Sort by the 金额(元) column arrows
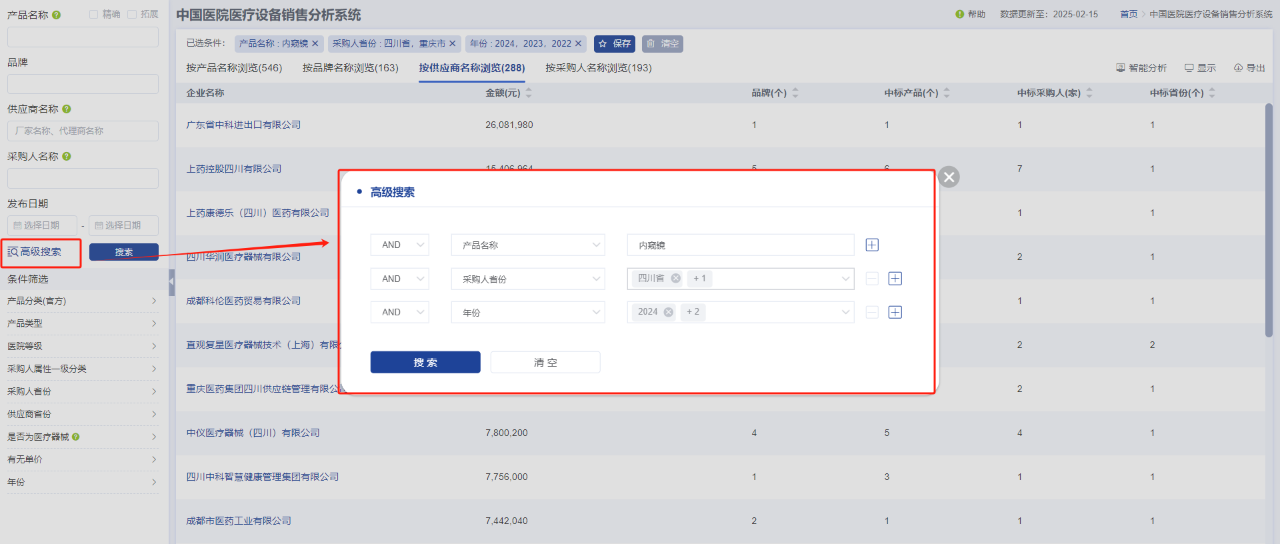This screenshot has width=1280, height=544. click(x=529, y=93)
